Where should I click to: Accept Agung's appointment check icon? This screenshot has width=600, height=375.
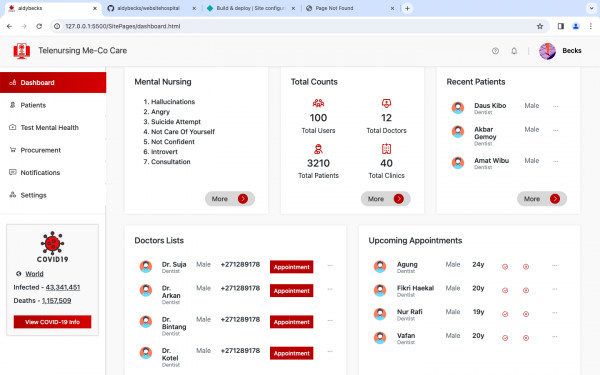505,267
